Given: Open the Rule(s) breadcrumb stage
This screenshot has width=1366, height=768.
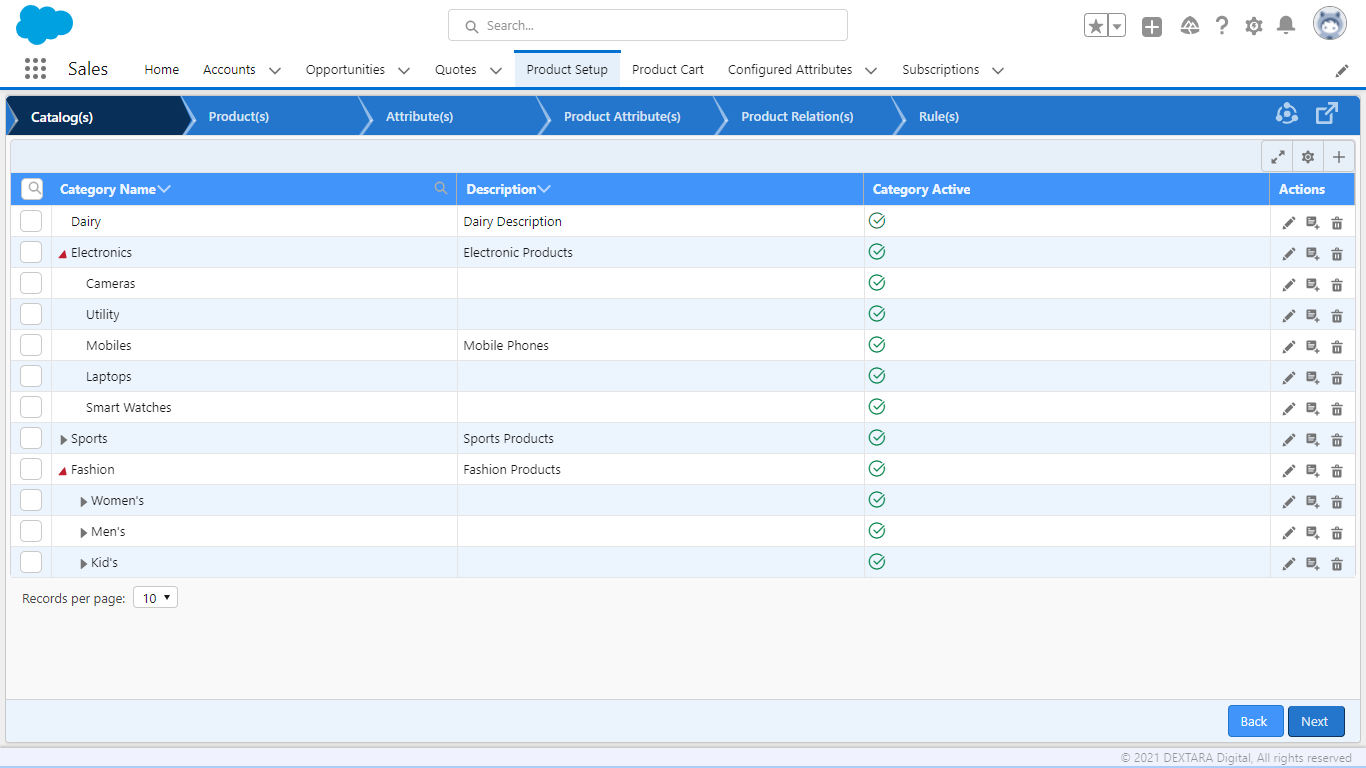Looking at the screenshot, I should (x=938, y=116).
